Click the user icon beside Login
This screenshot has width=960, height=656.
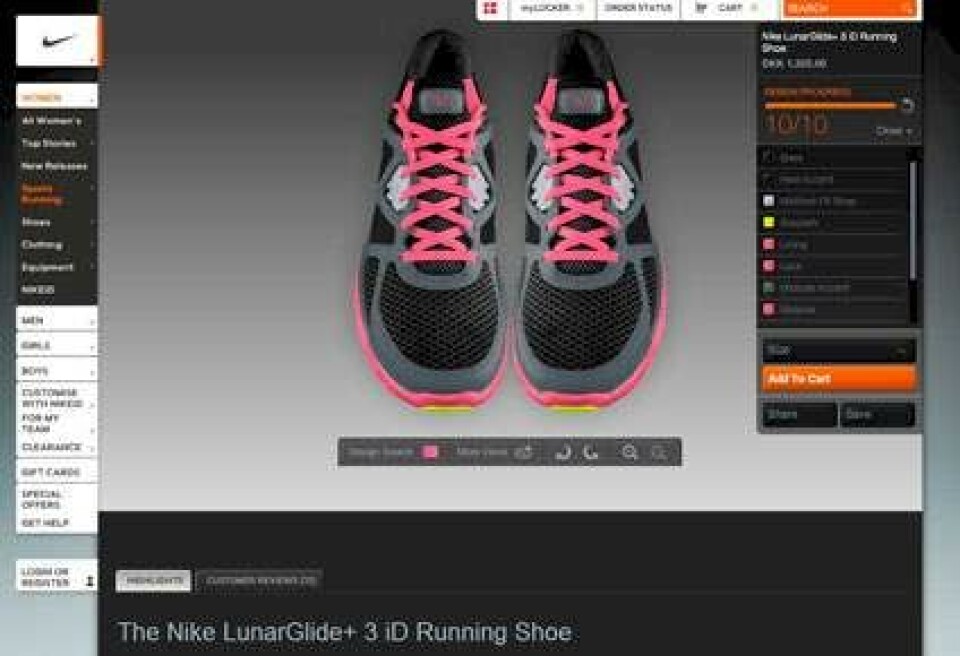click(89, 580)
